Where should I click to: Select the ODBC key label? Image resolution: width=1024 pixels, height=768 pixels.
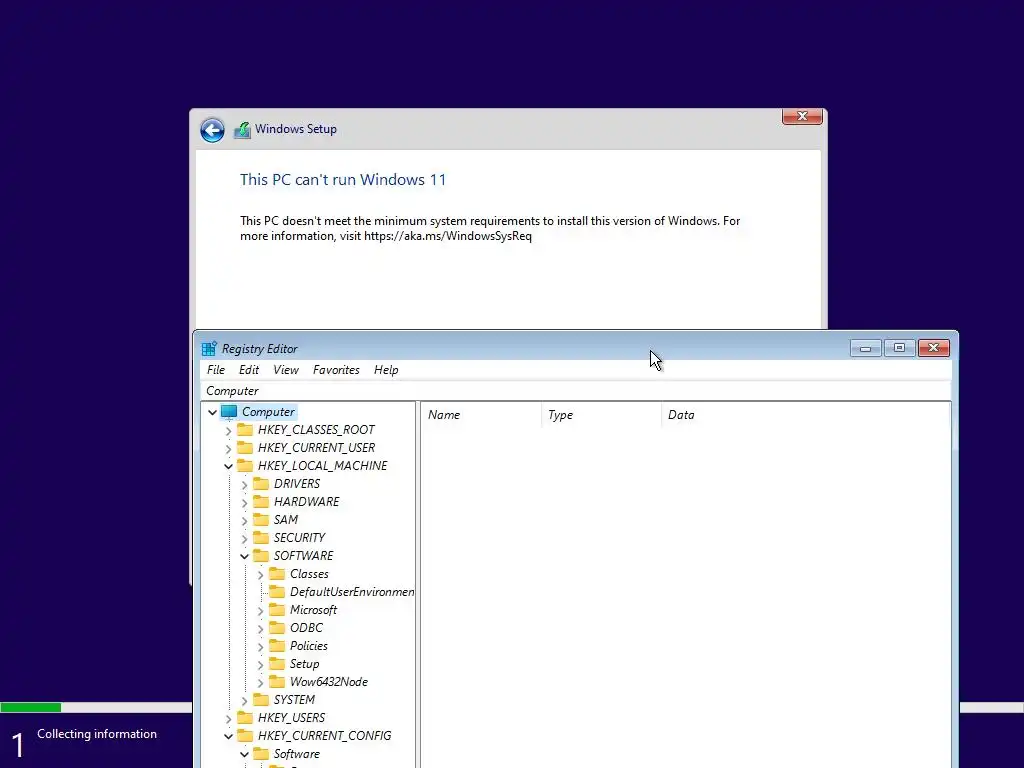click(306, 628)
